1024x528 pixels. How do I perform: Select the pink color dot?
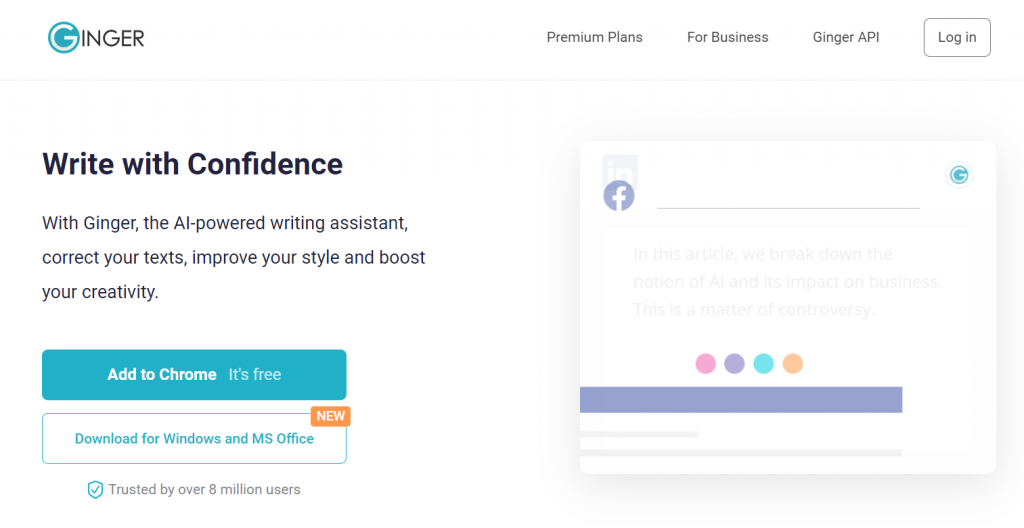click(705, 363)
